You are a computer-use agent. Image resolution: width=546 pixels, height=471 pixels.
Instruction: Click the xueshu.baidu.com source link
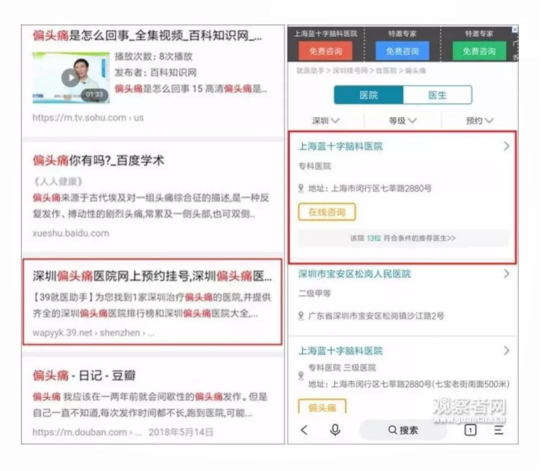(x=71, y=233)
